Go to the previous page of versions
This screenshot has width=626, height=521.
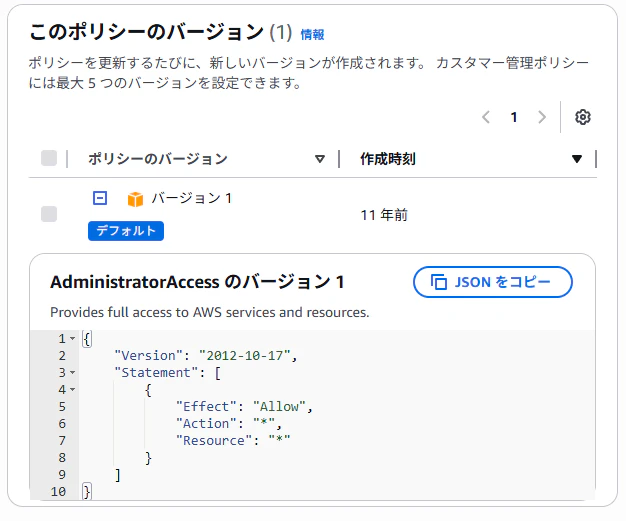click(x=486, y=117)
